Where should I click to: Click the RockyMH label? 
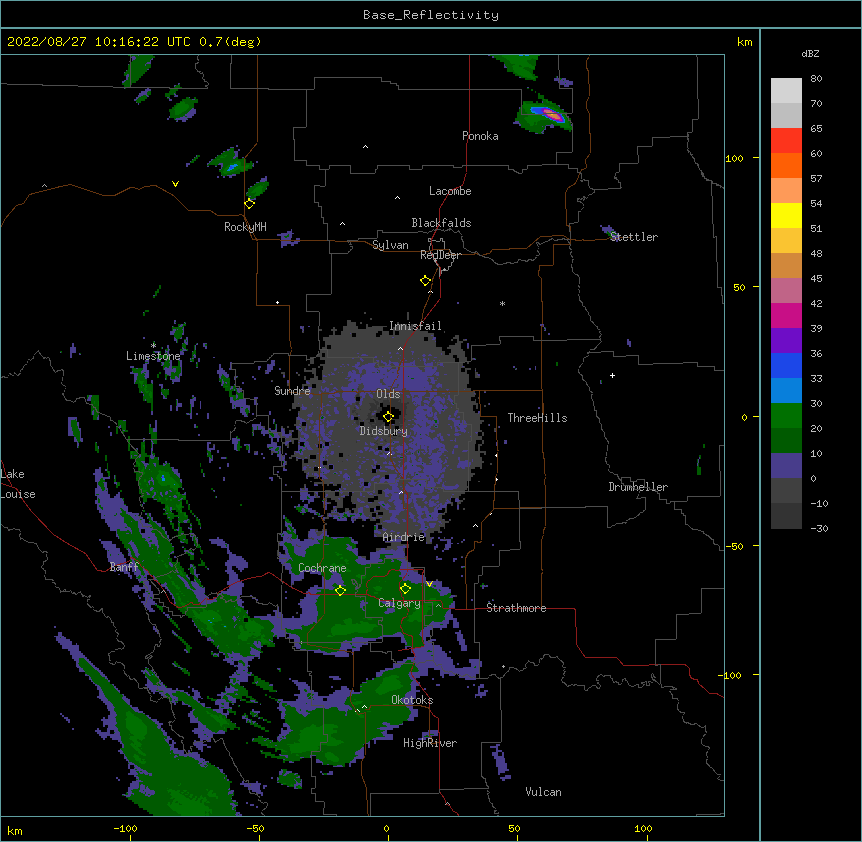245,227
